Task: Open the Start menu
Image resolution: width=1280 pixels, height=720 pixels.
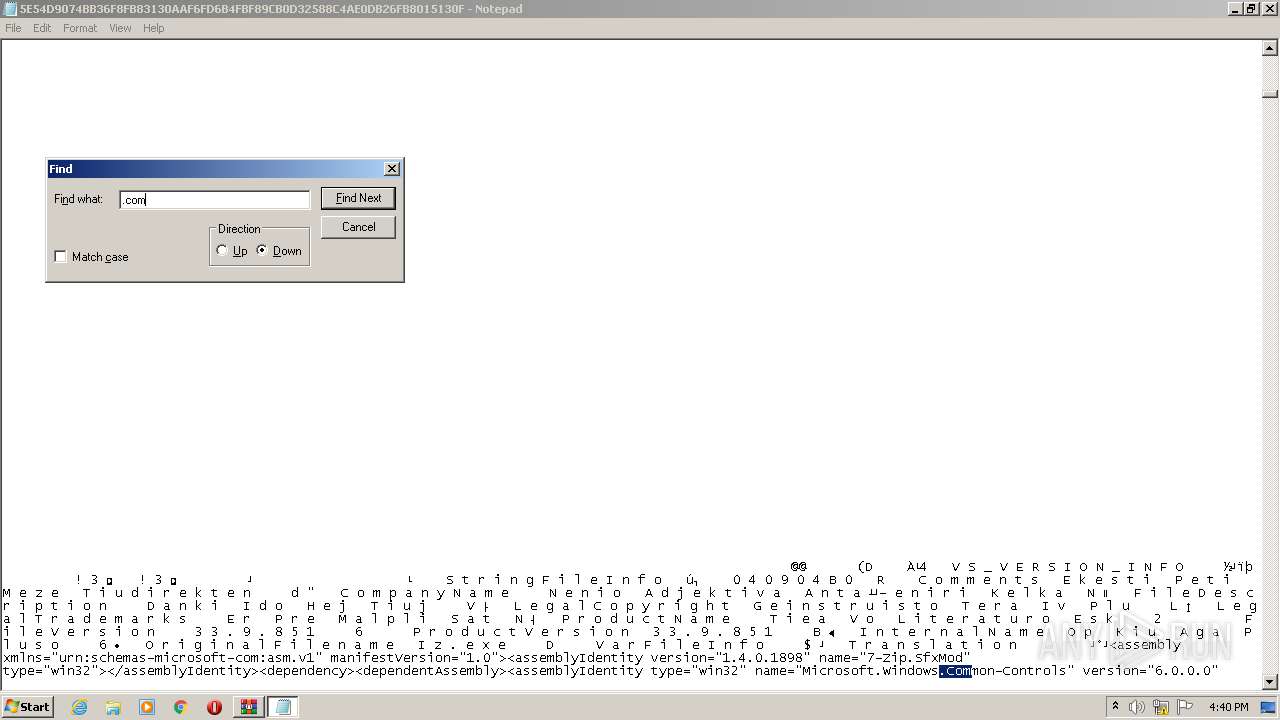Action: 28,707
